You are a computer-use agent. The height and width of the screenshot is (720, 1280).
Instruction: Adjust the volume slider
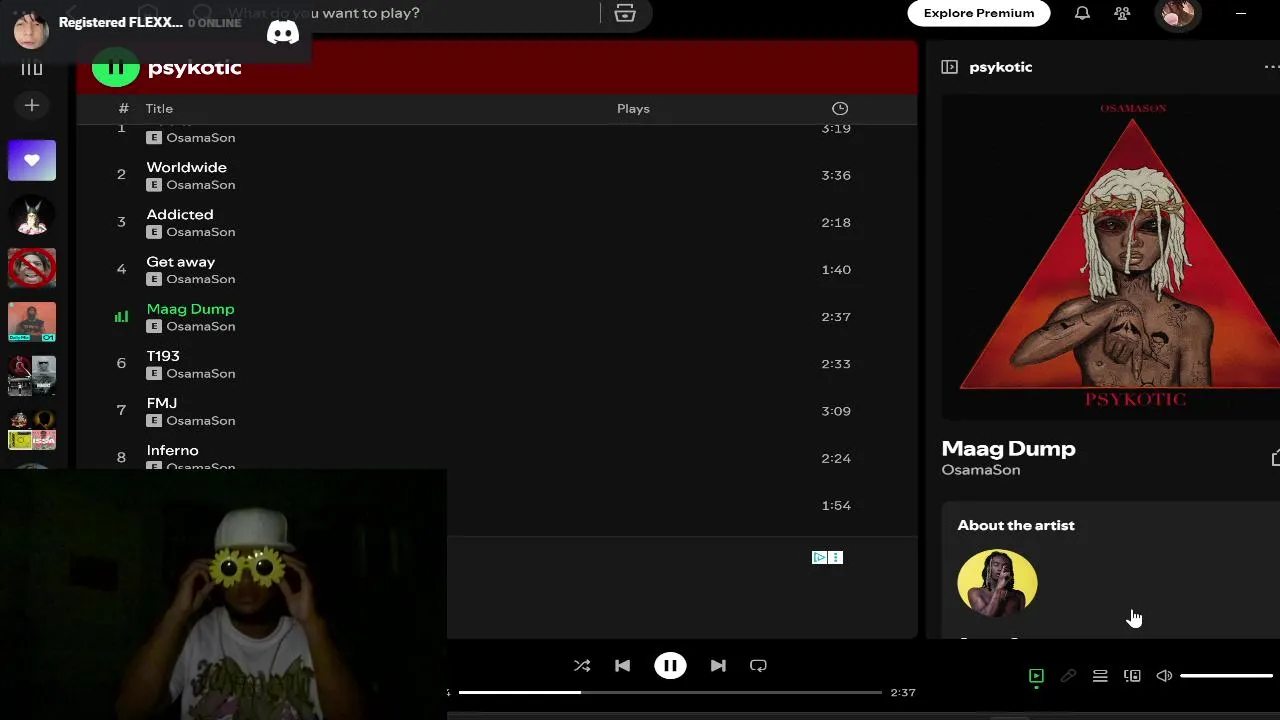click(1226, 676)
